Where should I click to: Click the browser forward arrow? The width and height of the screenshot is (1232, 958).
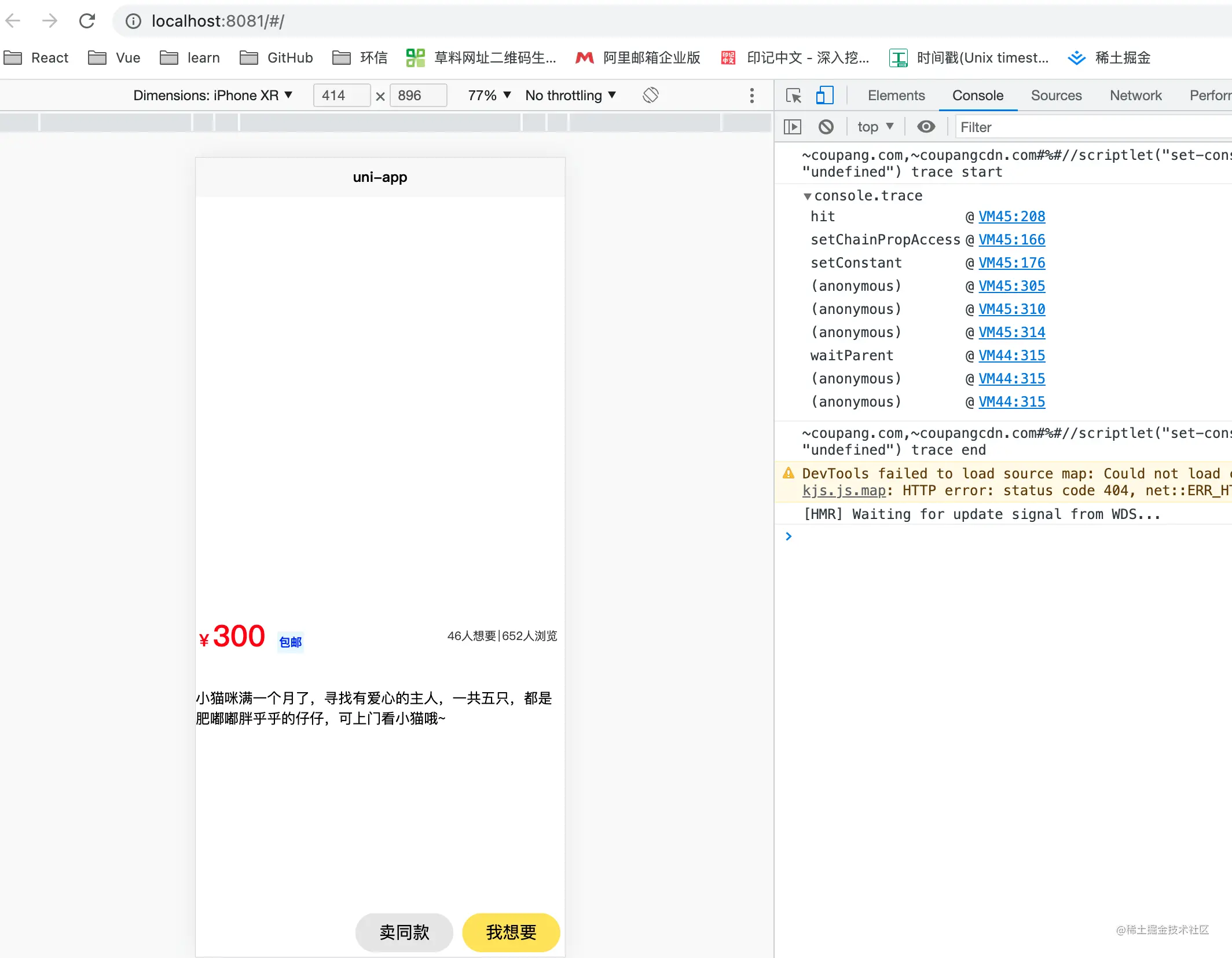[50, 21]
